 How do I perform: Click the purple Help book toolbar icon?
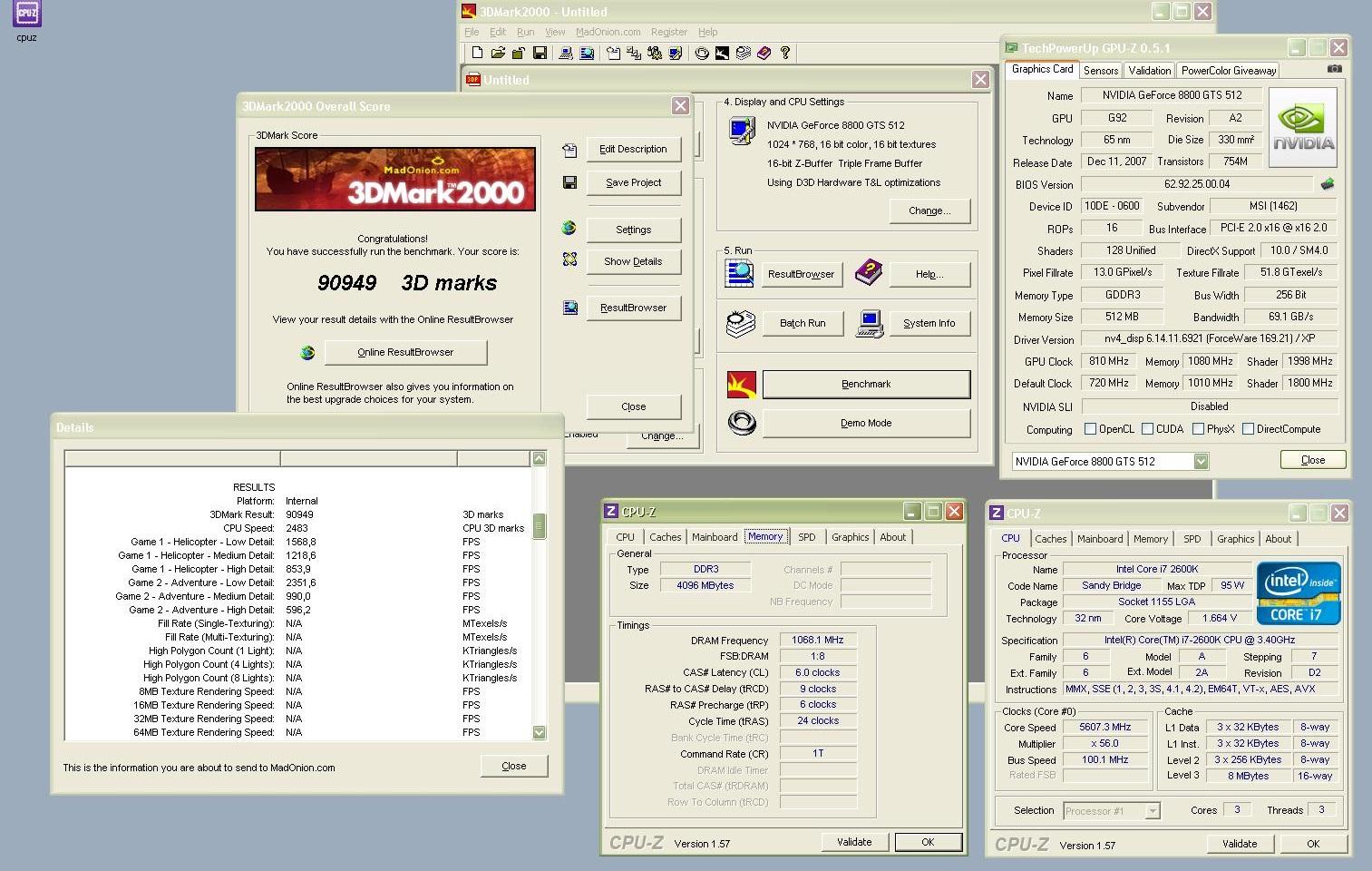pyautogui.click(x=764, y=53)
